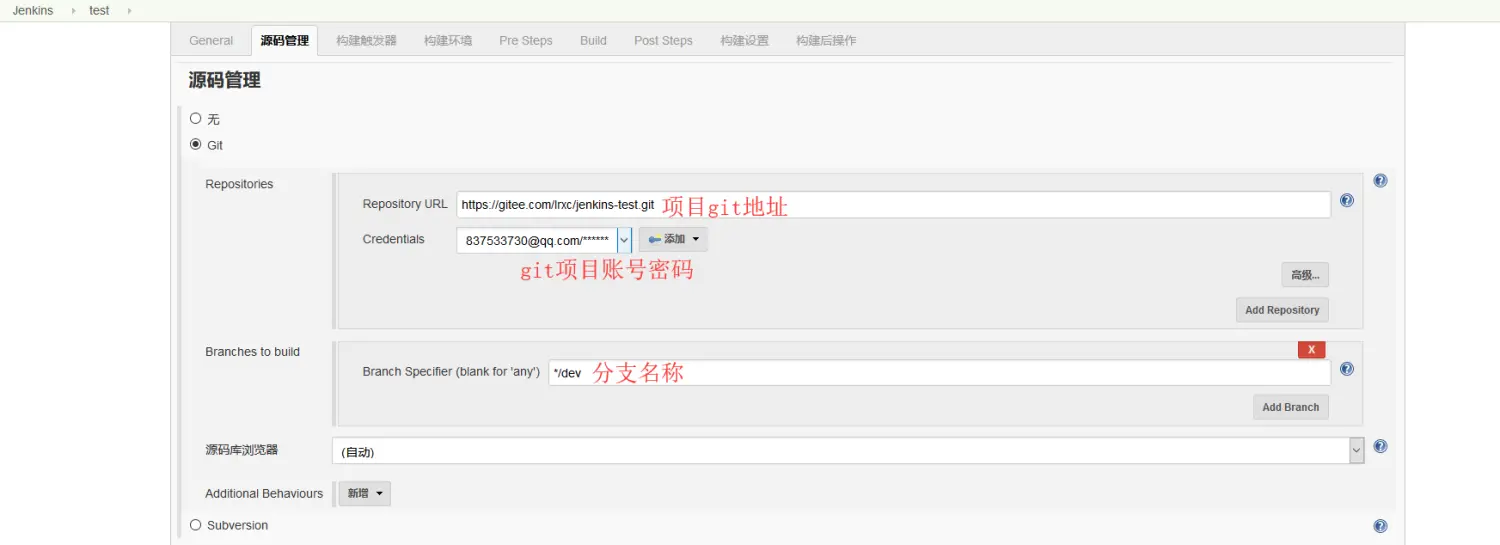Image resolution: width=1500 pixels, height=545 pixels.
Task: Click the Add Repository button
Action: click(x=1282, y=310)
